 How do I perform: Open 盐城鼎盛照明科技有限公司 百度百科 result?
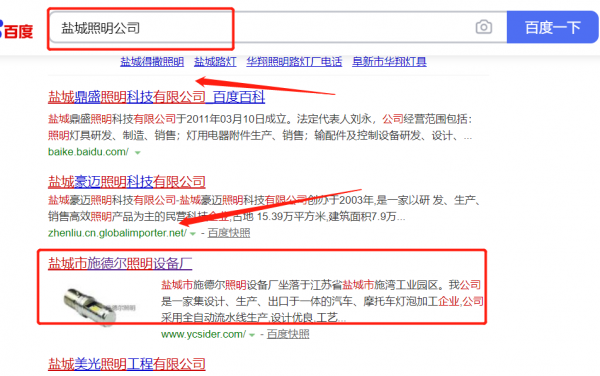pyautogui.click(x=156, y=97)
